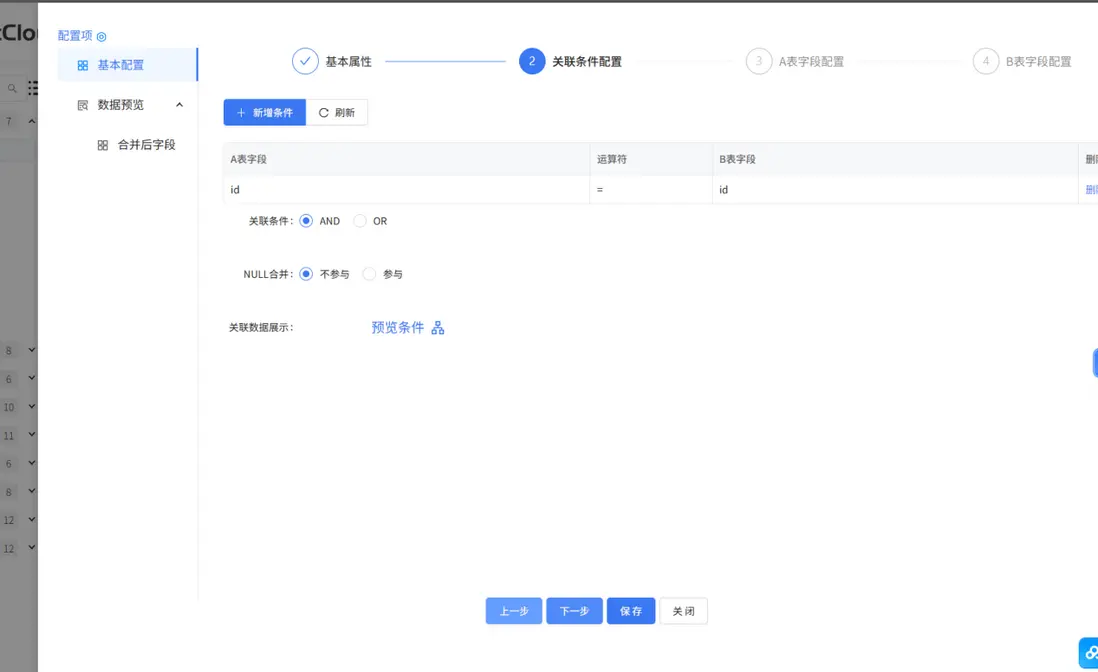
Task: Select the 基本配置 grid icon in sidebar
Action: tap(82, 65)
